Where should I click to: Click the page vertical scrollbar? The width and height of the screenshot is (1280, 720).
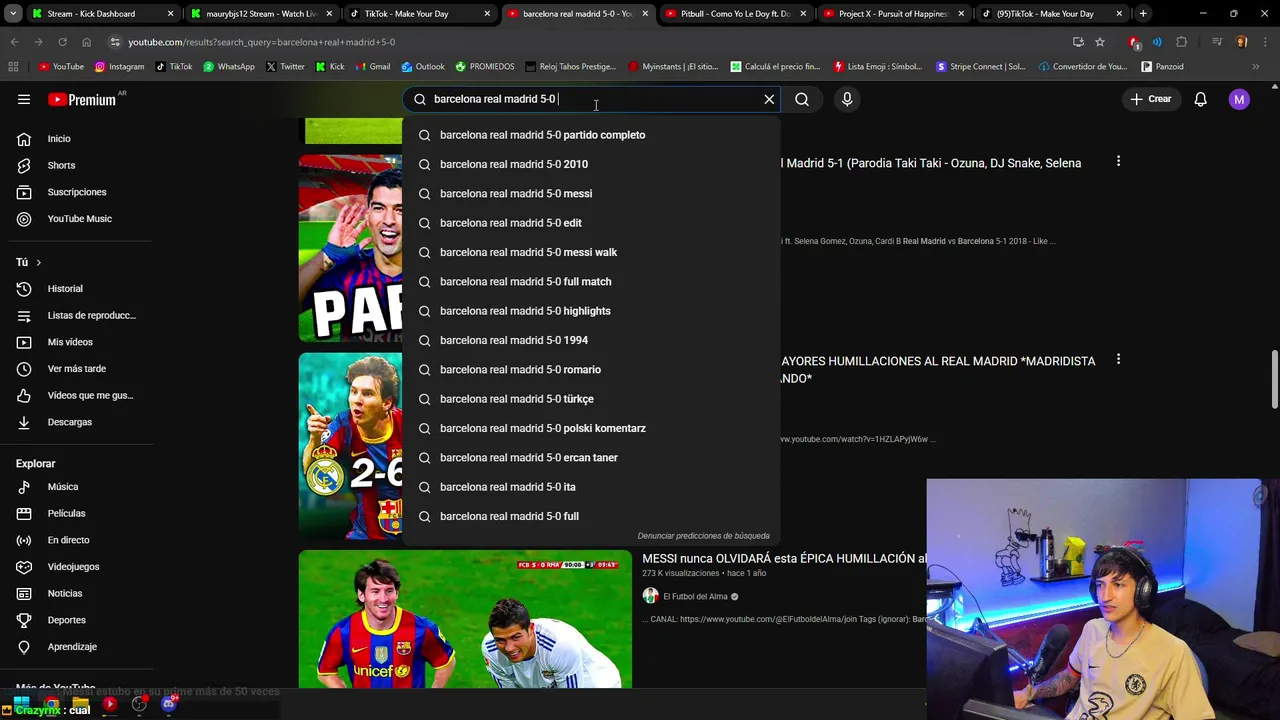(x=1274, y=379)
